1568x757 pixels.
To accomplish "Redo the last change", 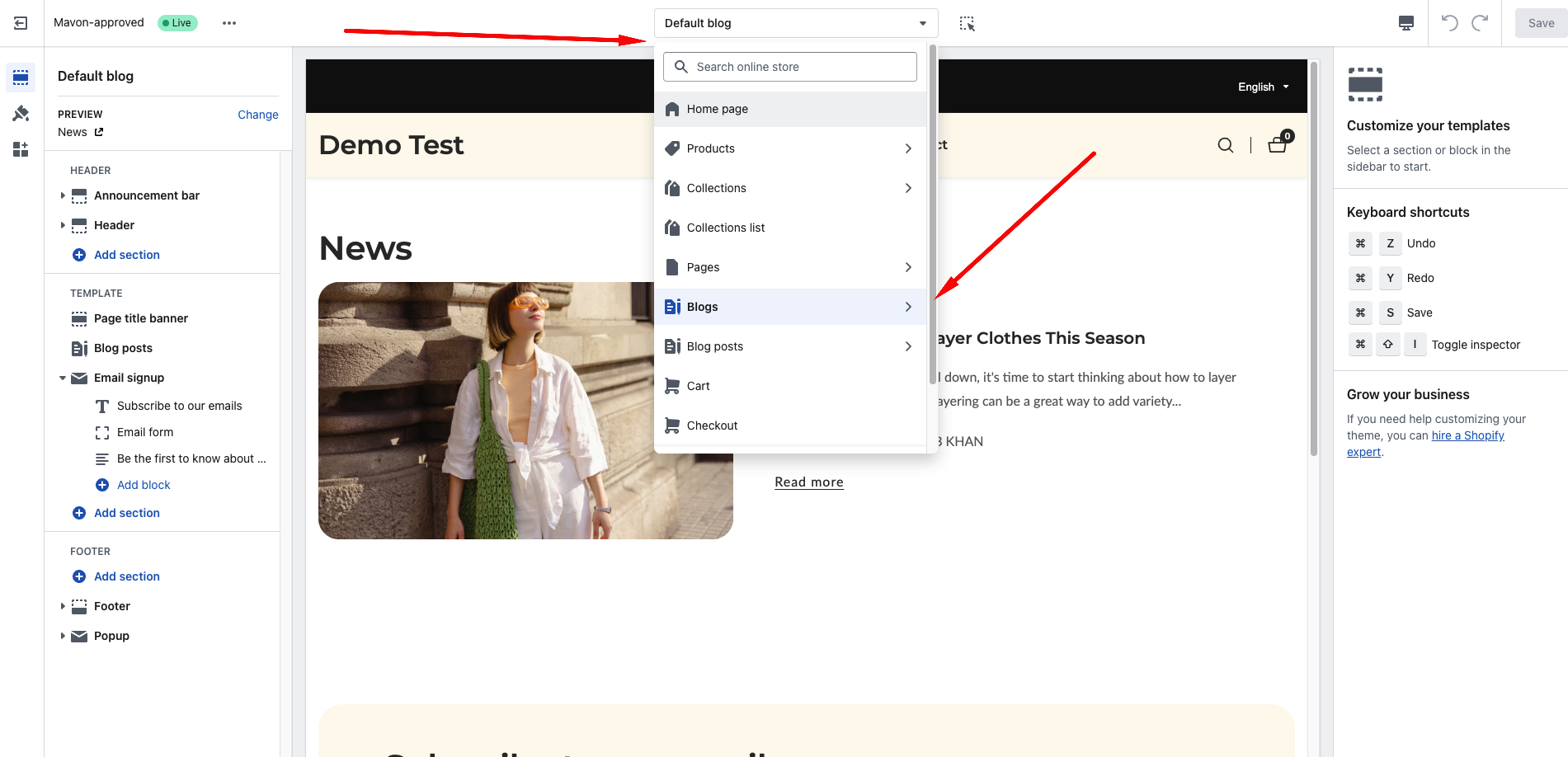I will pyautogui.click(x=1481, y=22).
